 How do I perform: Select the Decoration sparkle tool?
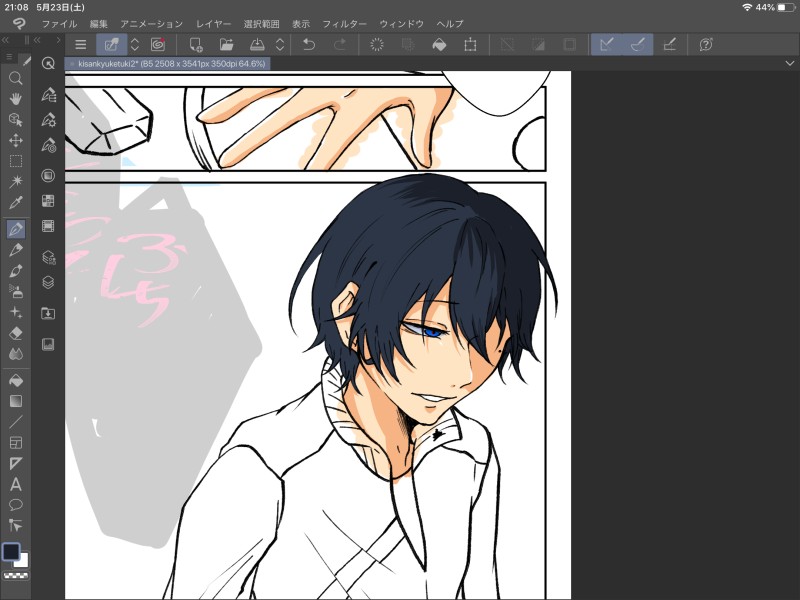pyautogui.click(x=16, y=312)
